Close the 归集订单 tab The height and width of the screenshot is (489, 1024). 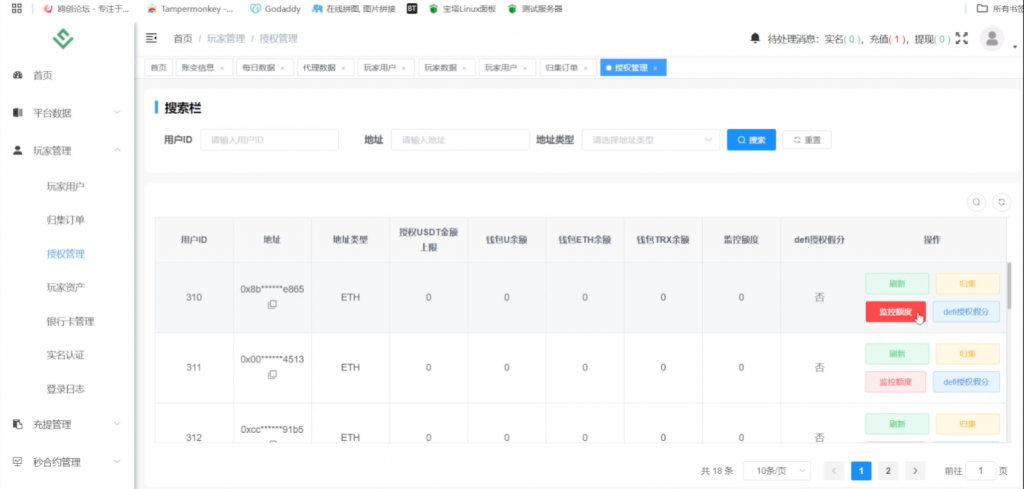click(586, 68)
